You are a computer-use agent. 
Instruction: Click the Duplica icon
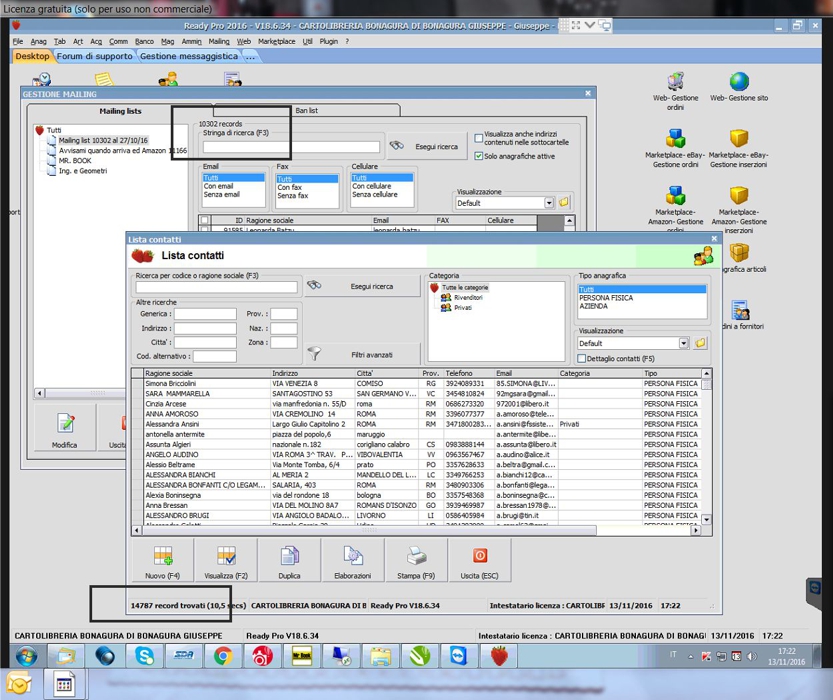[x=290, y=556]
